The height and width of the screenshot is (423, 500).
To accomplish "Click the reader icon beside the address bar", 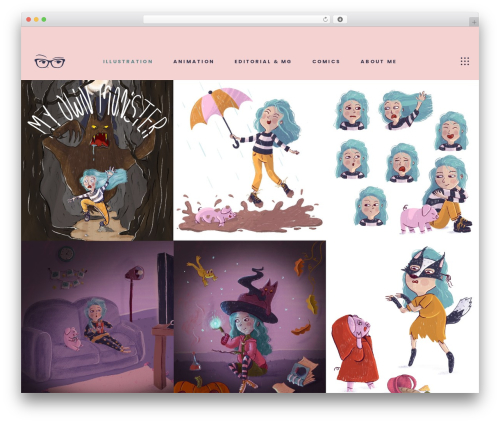I will click(340, 20).
